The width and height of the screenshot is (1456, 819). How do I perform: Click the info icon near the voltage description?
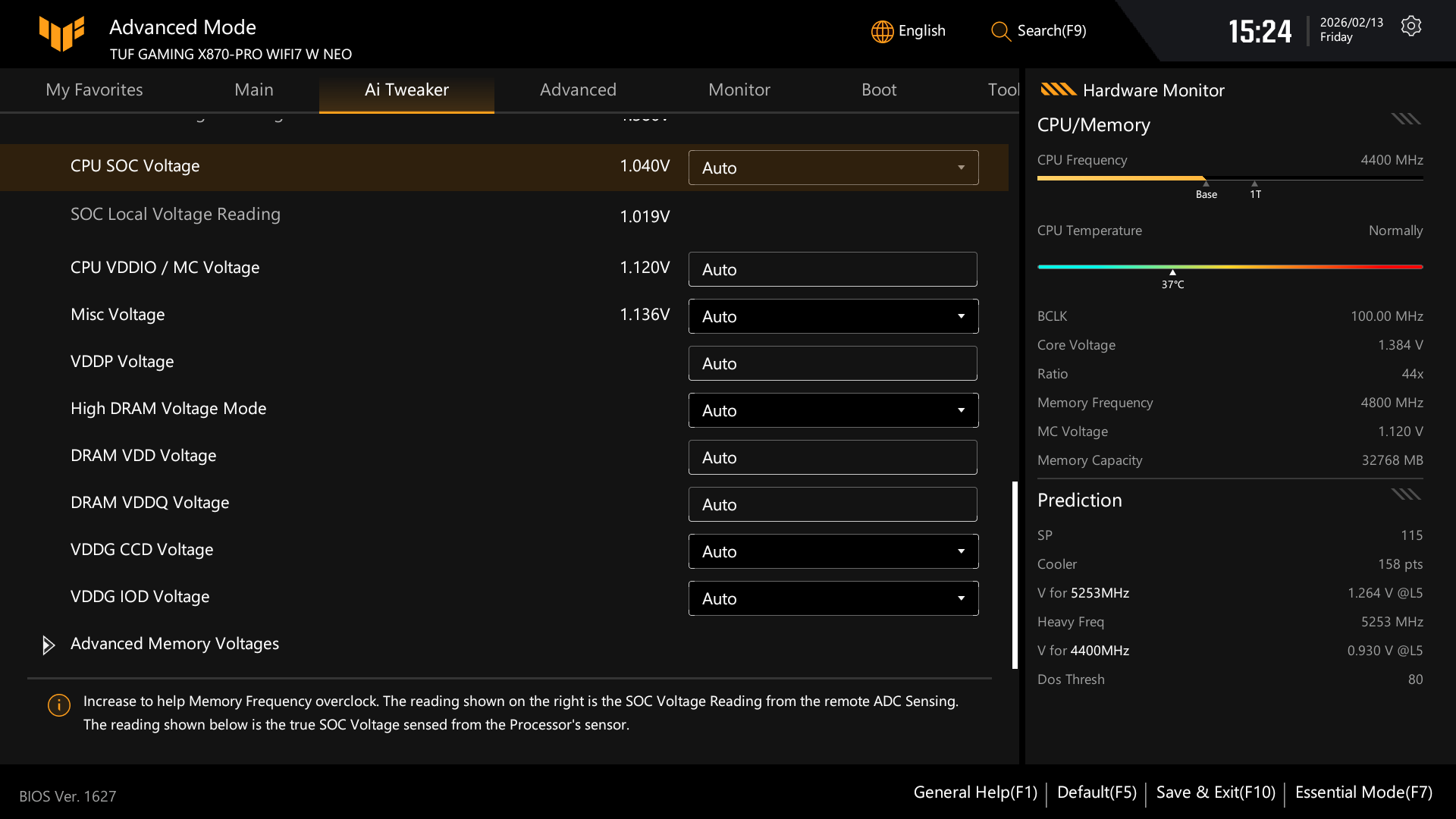(x=58, y=704)
